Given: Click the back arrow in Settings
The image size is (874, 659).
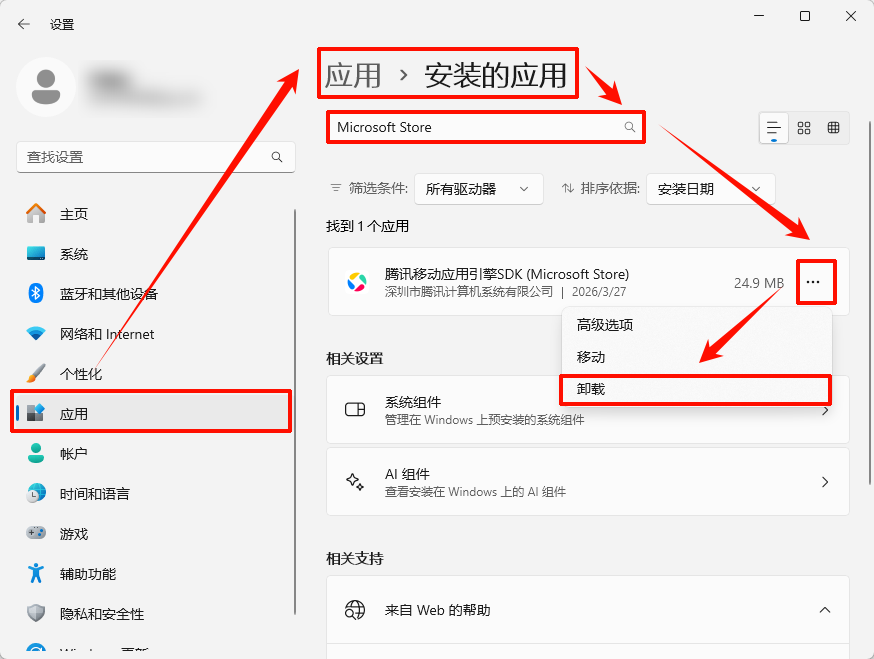Looking at the screenshot, I should coord(22,24).
